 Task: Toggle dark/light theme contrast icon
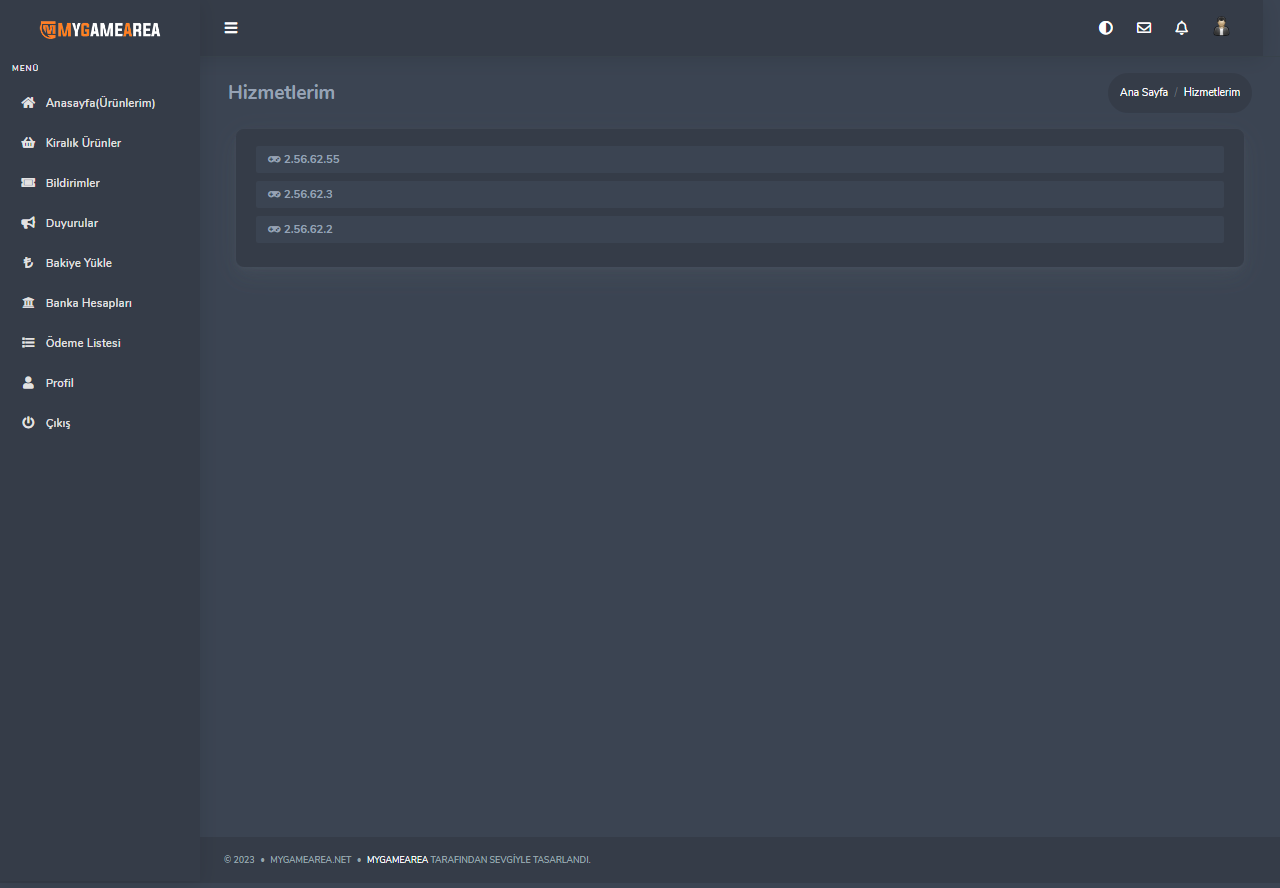click(x=1105, y=28)
